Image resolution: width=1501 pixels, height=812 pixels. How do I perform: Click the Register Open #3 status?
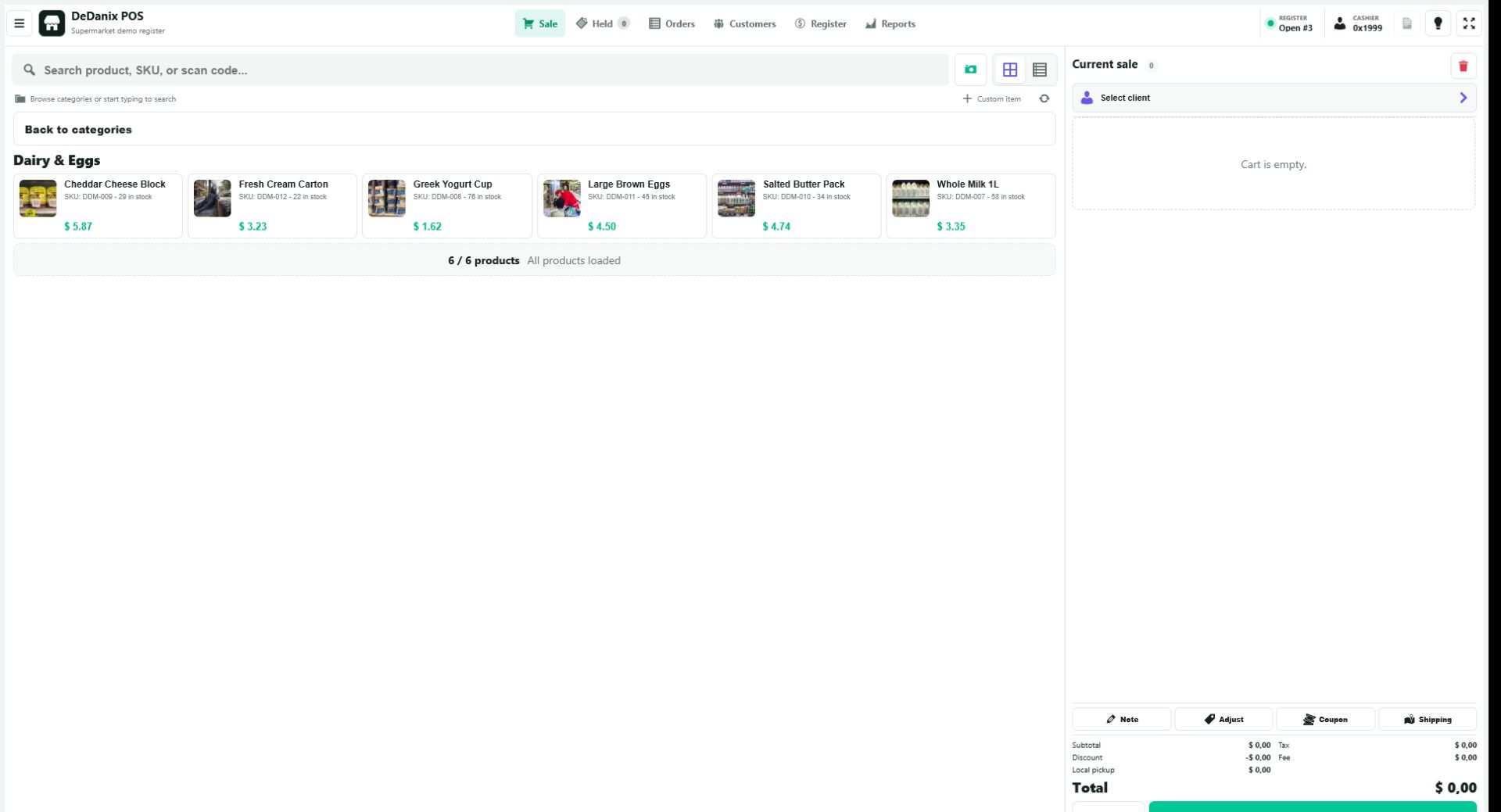click(x=1290, y=23)
